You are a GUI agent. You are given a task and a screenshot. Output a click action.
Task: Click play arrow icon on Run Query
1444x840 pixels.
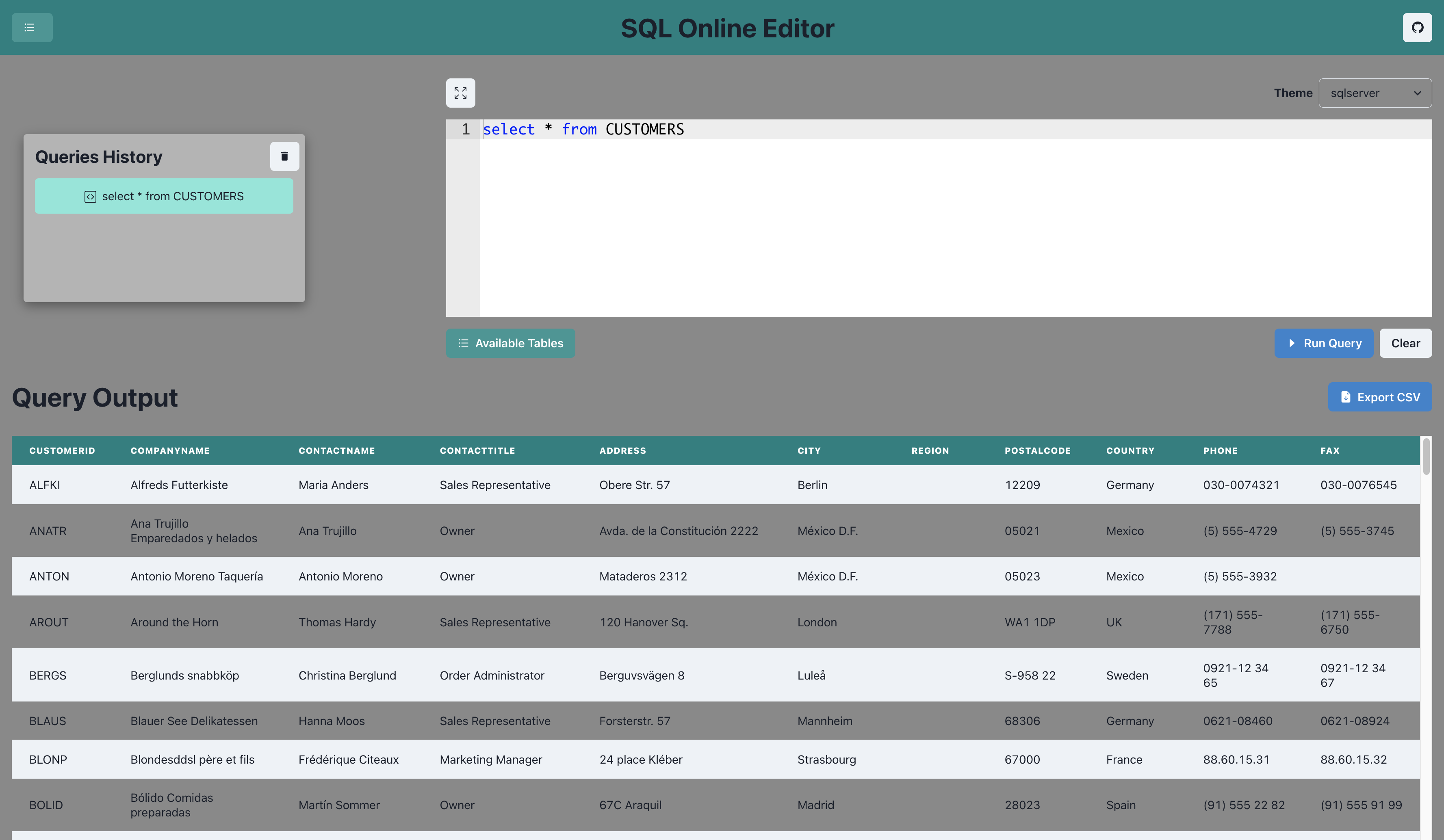(x=1292, y=343)
